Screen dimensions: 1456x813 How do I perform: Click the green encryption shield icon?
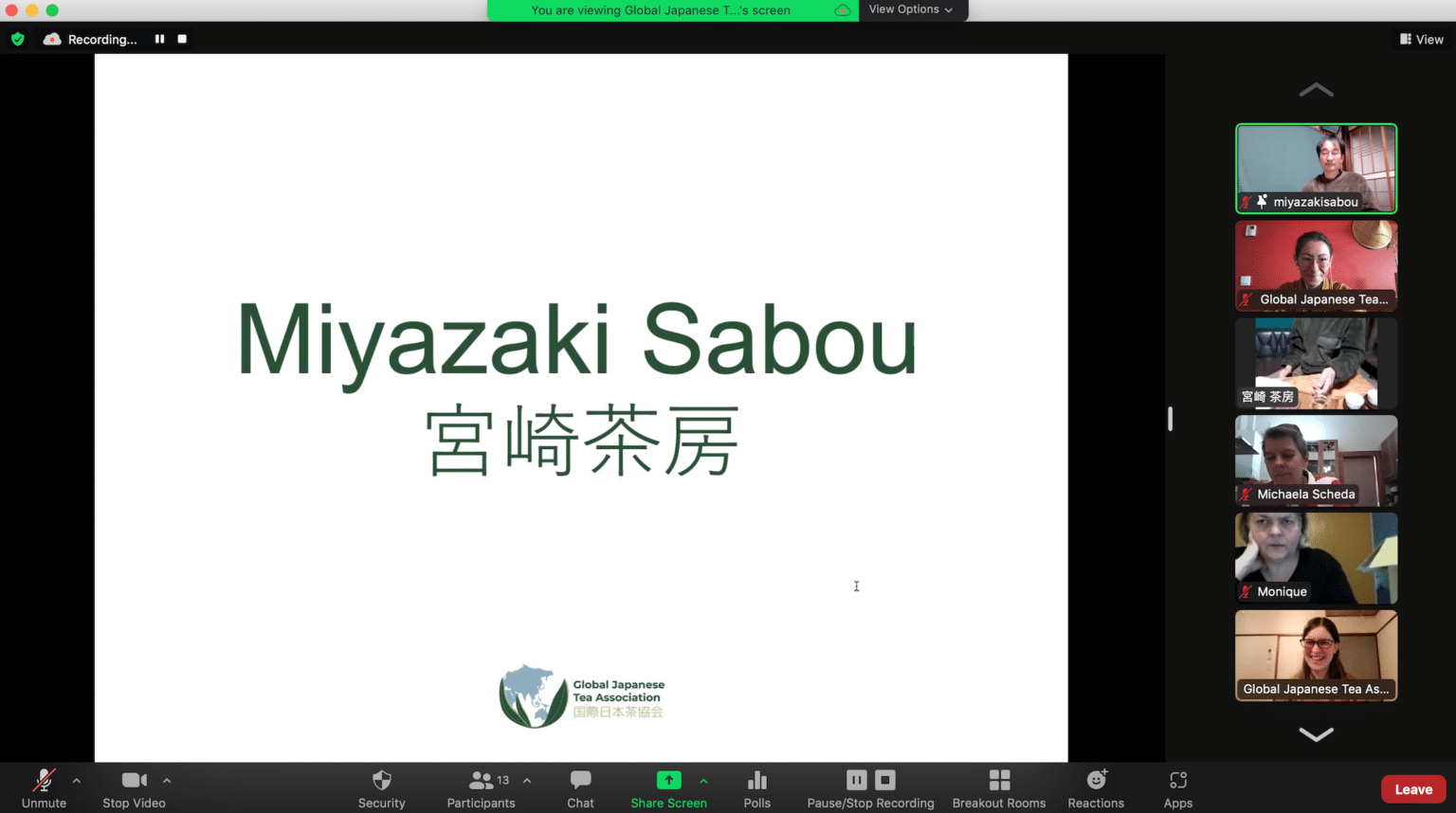(x=18, y=39)
